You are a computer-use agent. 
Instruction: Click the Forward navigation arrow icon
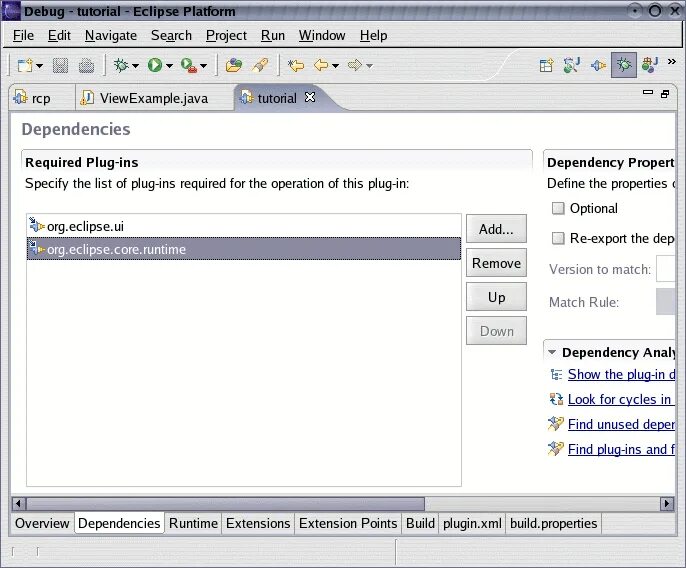(355, 66)
